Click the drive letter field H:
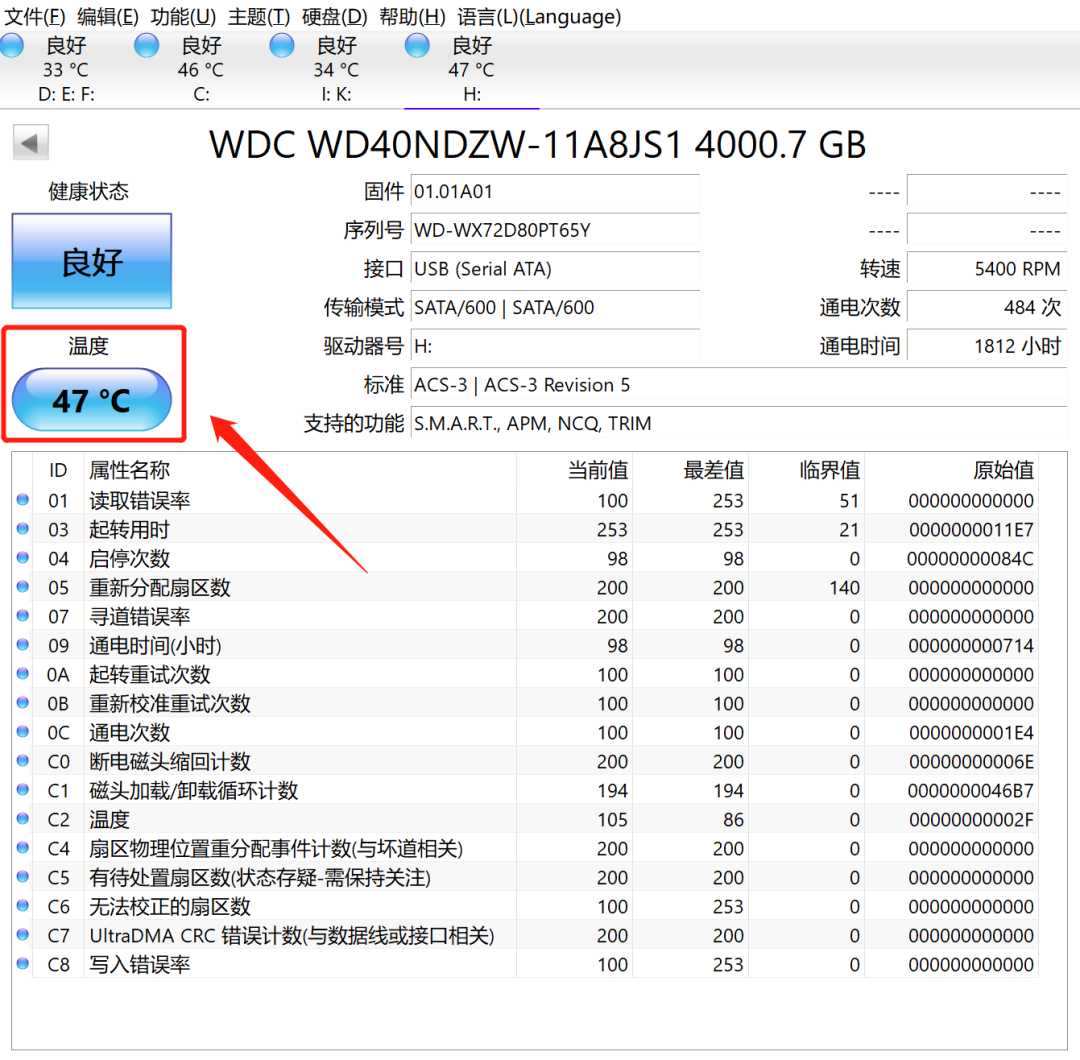This screenshot has height=1060, width=1080. (555, 345)
